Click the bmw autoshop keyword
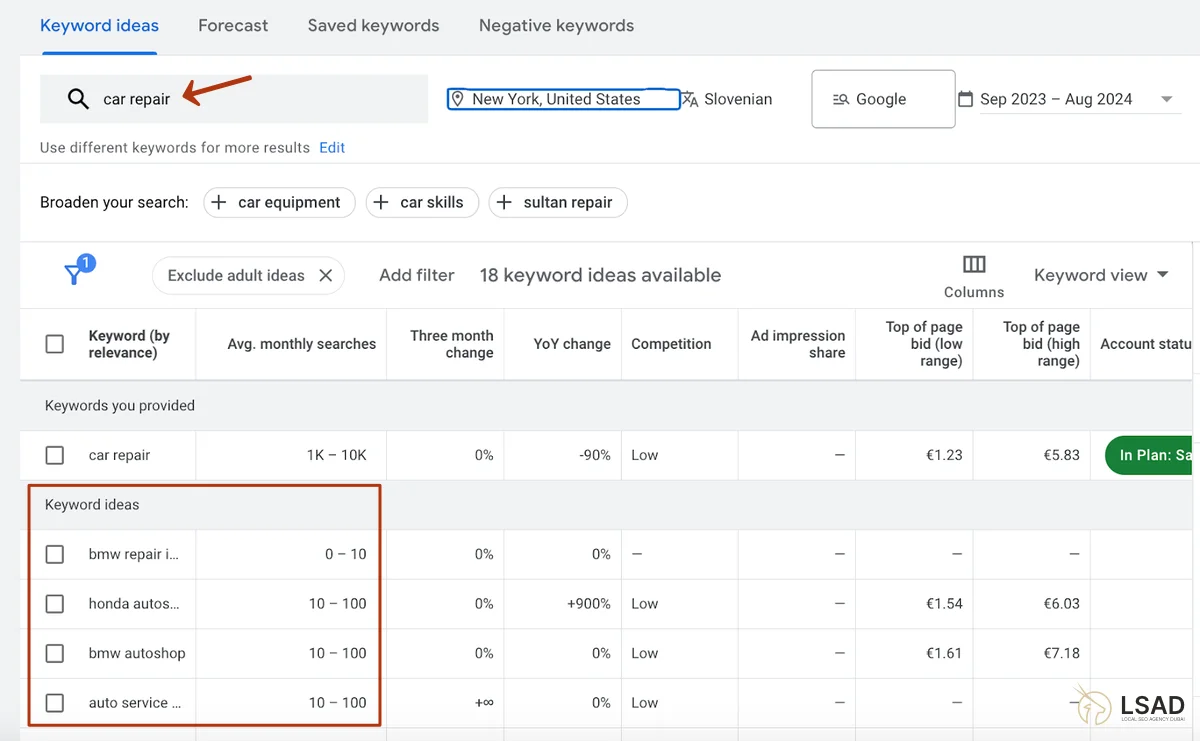Image resolution: width=1200 pixels, height=741 pixels. 137,653
